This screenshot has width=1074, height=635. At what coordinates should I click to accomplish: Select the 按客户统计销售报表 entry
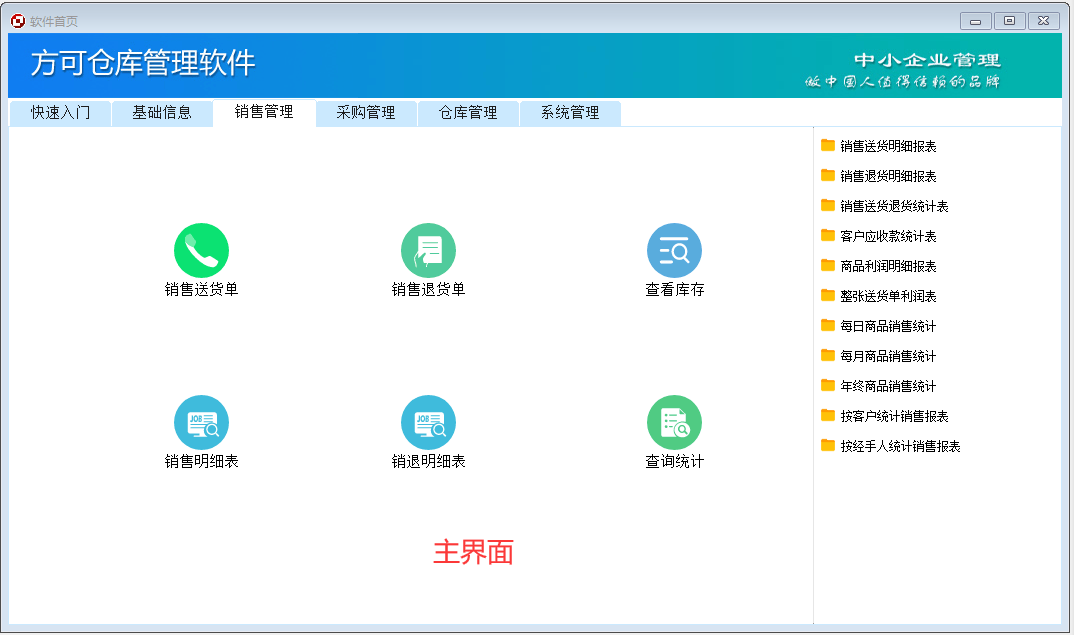click(x=894, y=416)
